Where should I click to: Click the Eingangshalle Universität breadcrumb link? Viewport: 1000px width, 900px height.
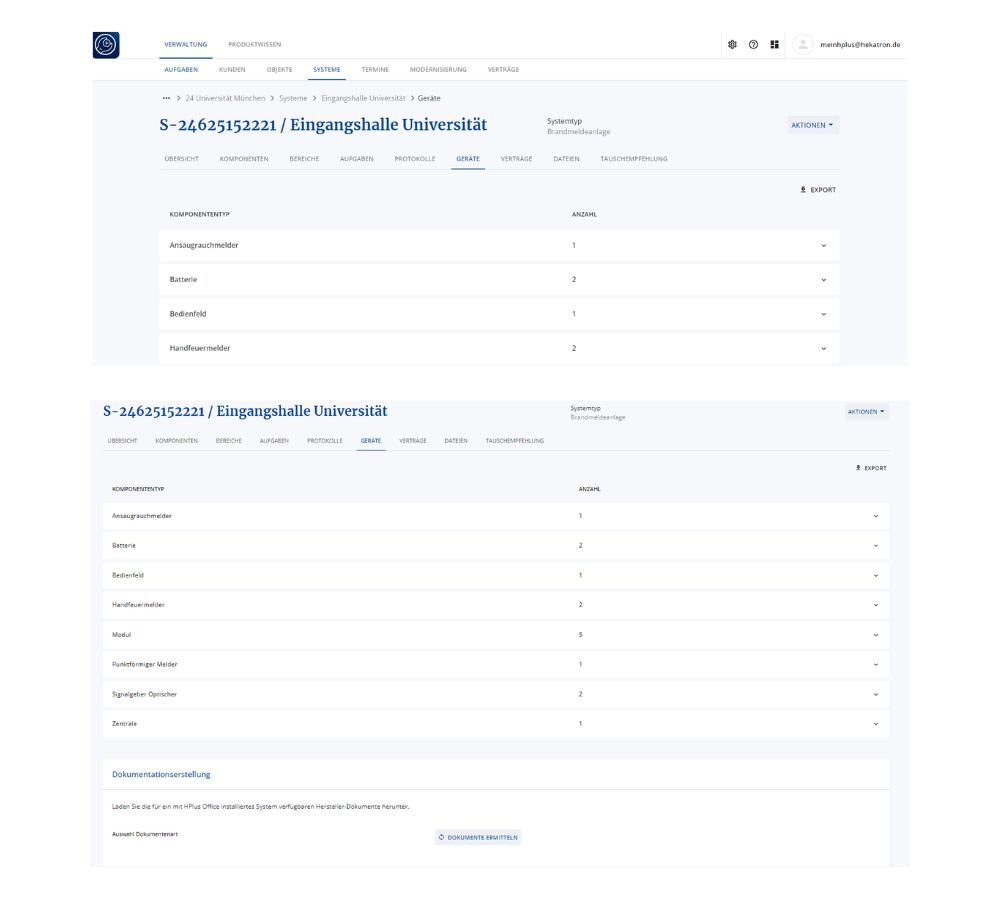[x=363, y=98]
